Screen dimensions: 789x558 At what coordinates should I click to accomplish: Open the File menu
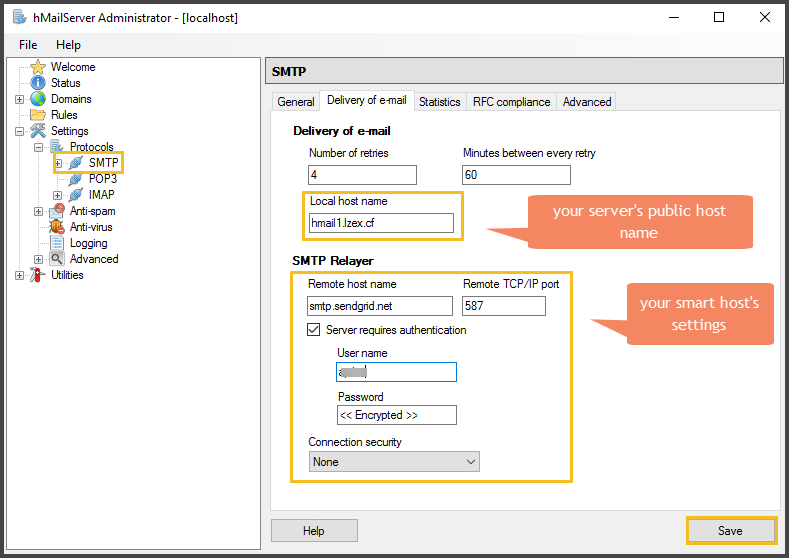tap(28, 45)
